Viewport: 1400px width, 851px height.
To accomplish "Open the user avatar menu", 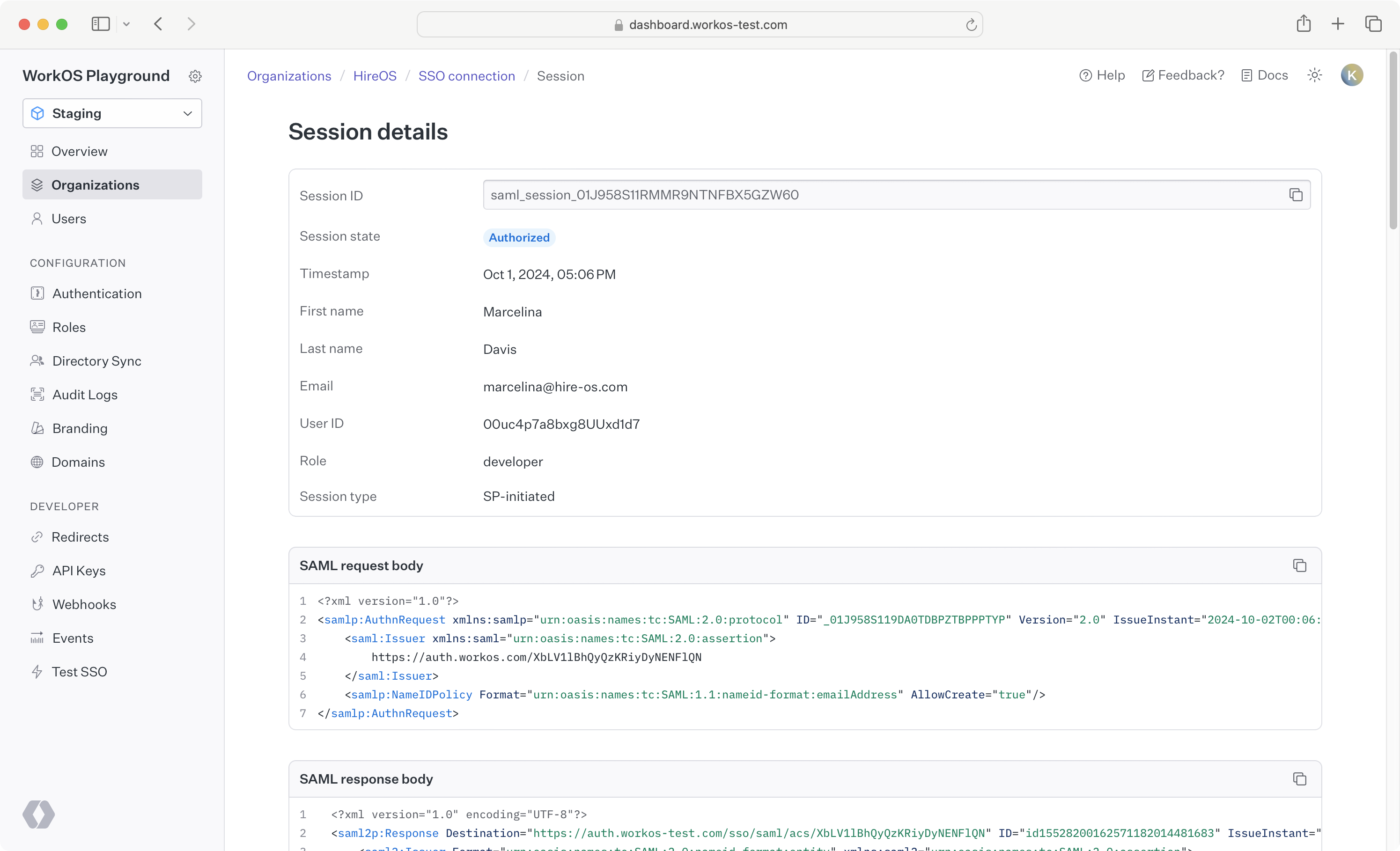I will coord(1352,75).
